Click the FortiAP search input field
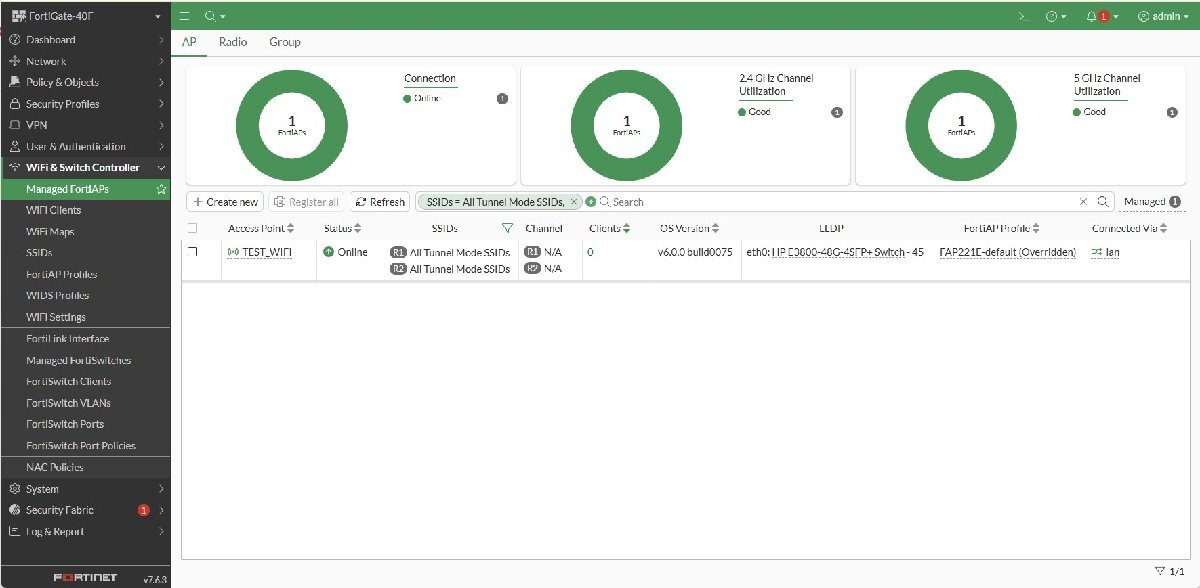 pos(840,202)
